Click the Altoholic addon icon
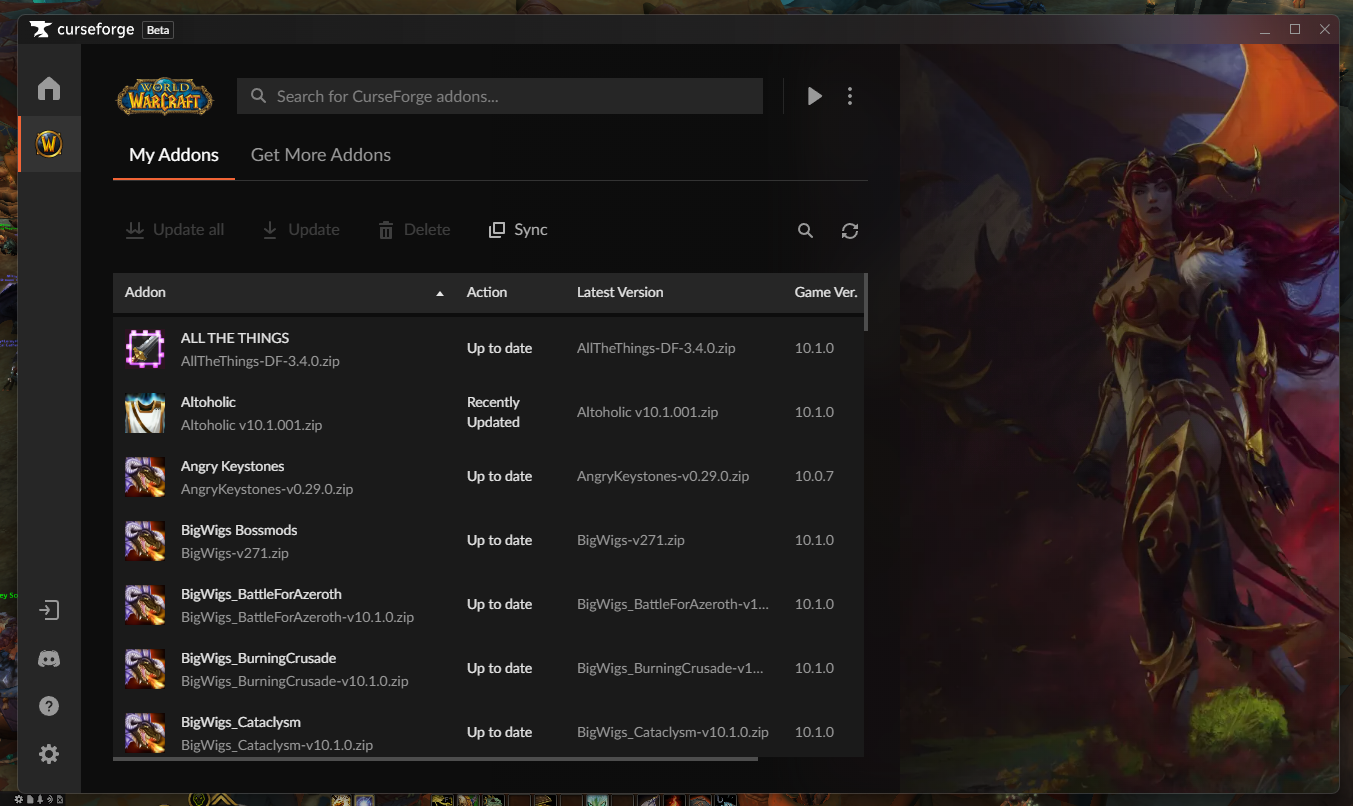 click(x=145, y=412)
